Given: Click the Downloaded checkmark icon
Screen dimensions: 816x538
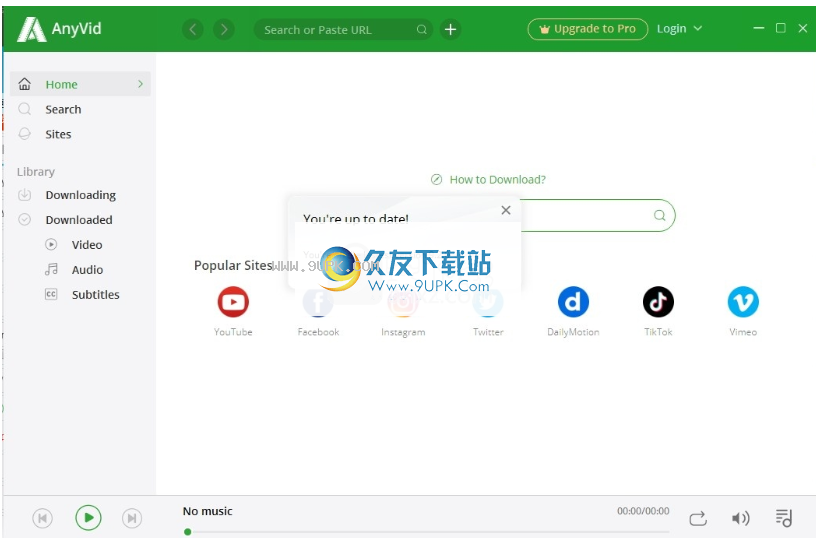Looking at the screenshot, I should [x=24, y=220].
